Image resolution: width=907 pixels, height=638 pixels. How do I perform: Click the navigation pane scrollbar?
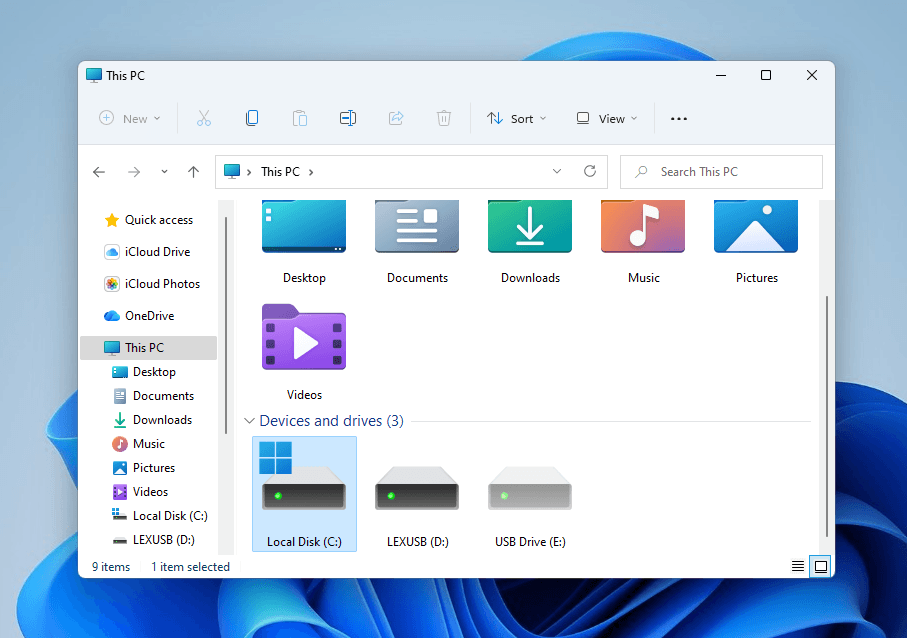(x=226, y=325)
